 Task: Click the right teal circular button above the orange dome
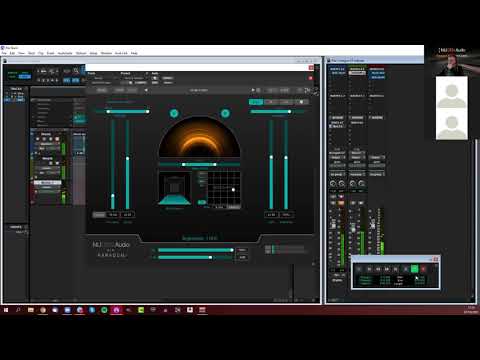tap(225, 113)
